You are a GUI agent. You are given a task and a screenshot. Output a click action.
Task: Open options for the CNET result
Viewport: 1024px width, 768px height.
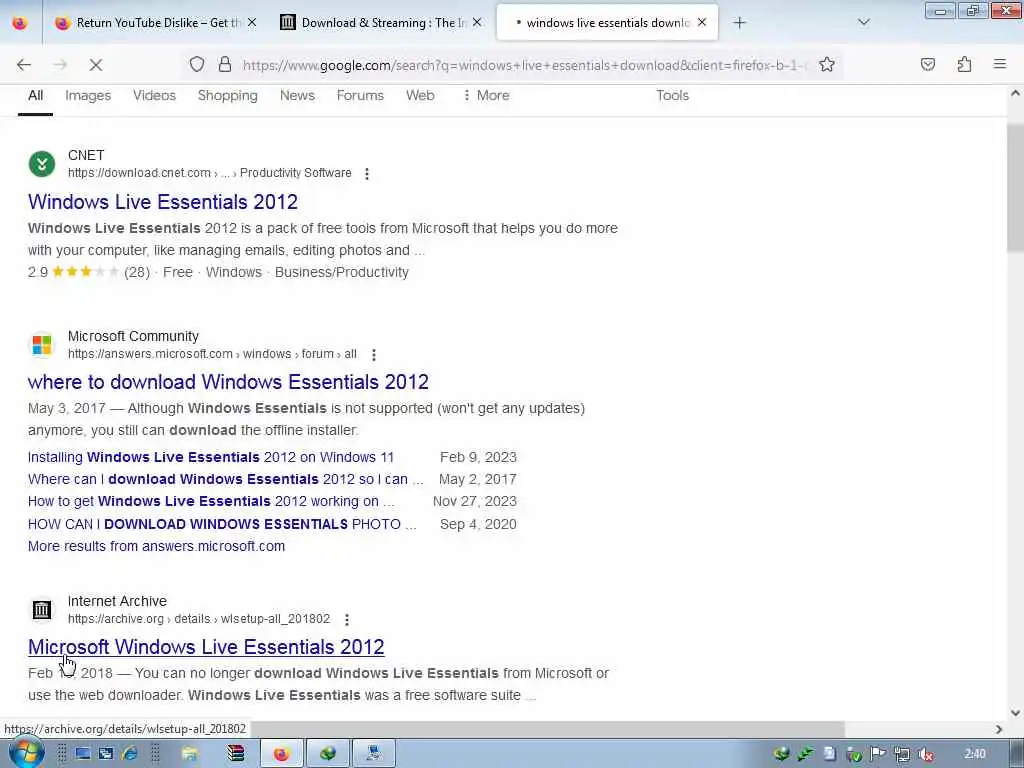tap(367, 174)
